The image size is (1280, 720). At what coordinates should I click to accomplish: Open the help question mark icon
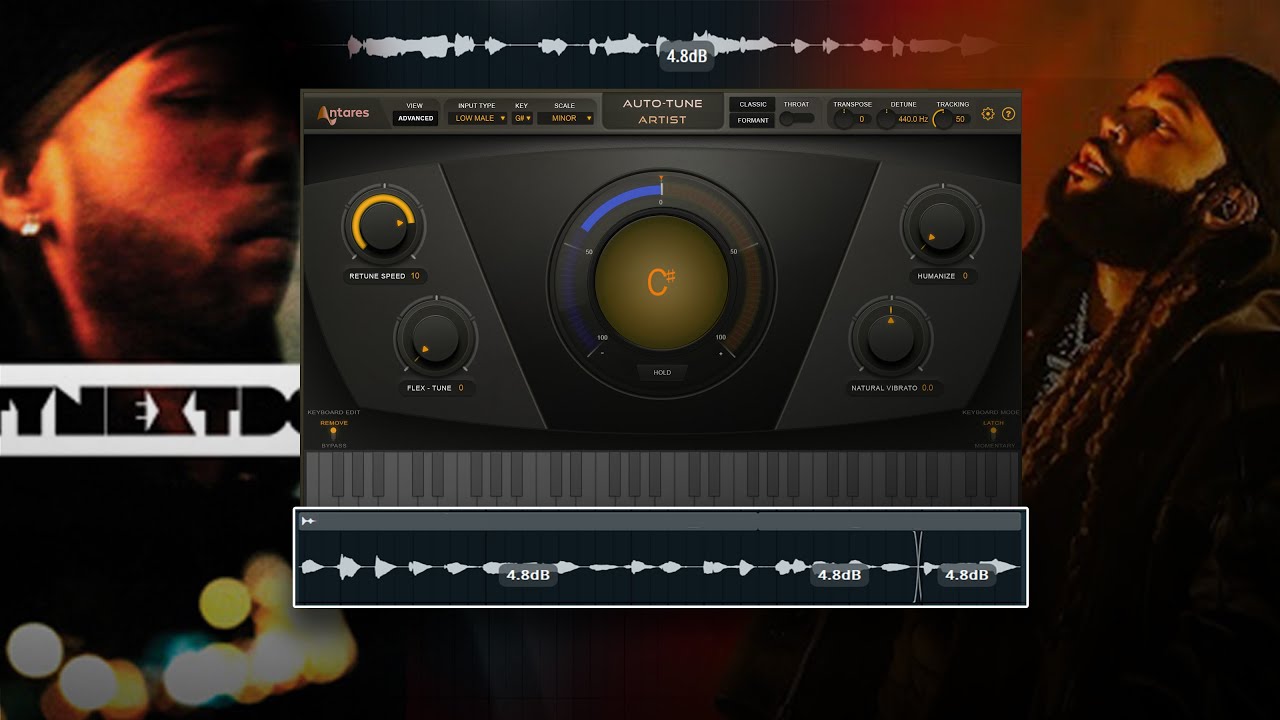point(1008,114)
